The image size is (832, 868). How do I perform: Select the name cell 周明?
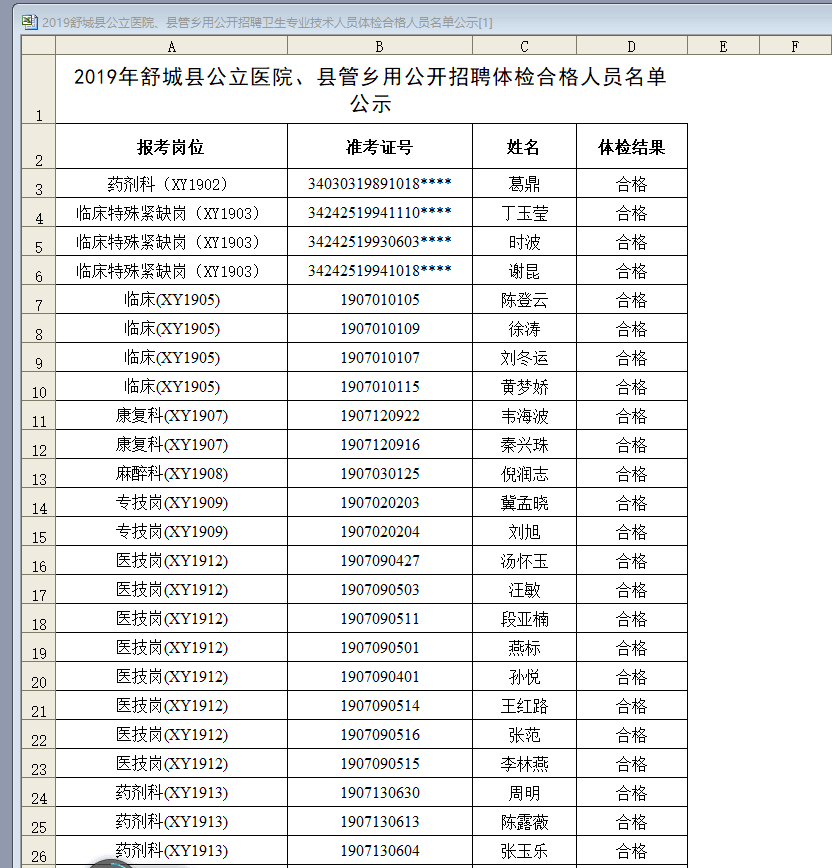pos(524,792)
